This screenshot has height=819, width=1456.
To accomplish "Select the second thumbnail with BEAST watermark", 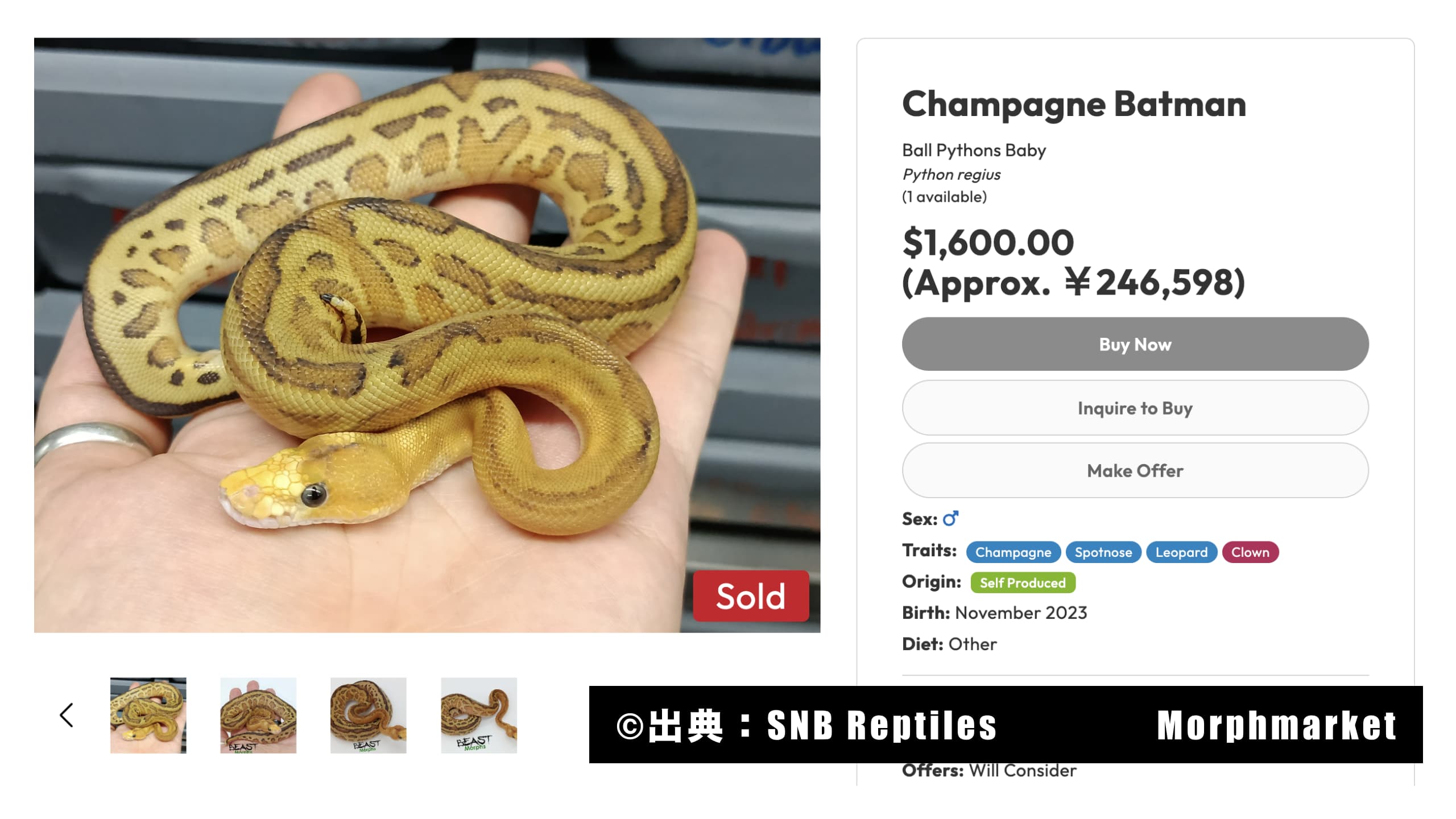I will [x=258, y=715].
